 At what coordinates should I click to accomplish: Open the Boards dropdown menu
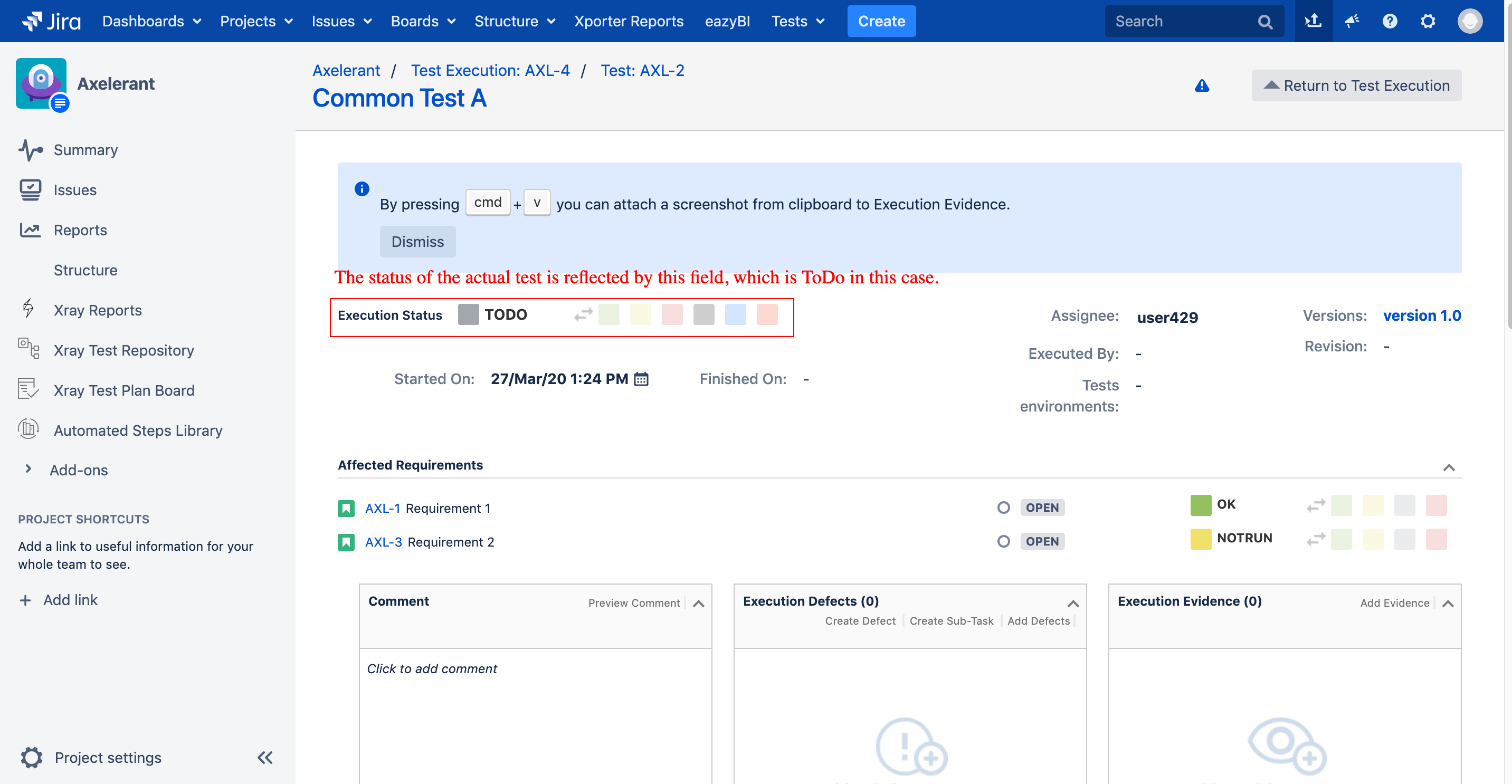[423, 21]
